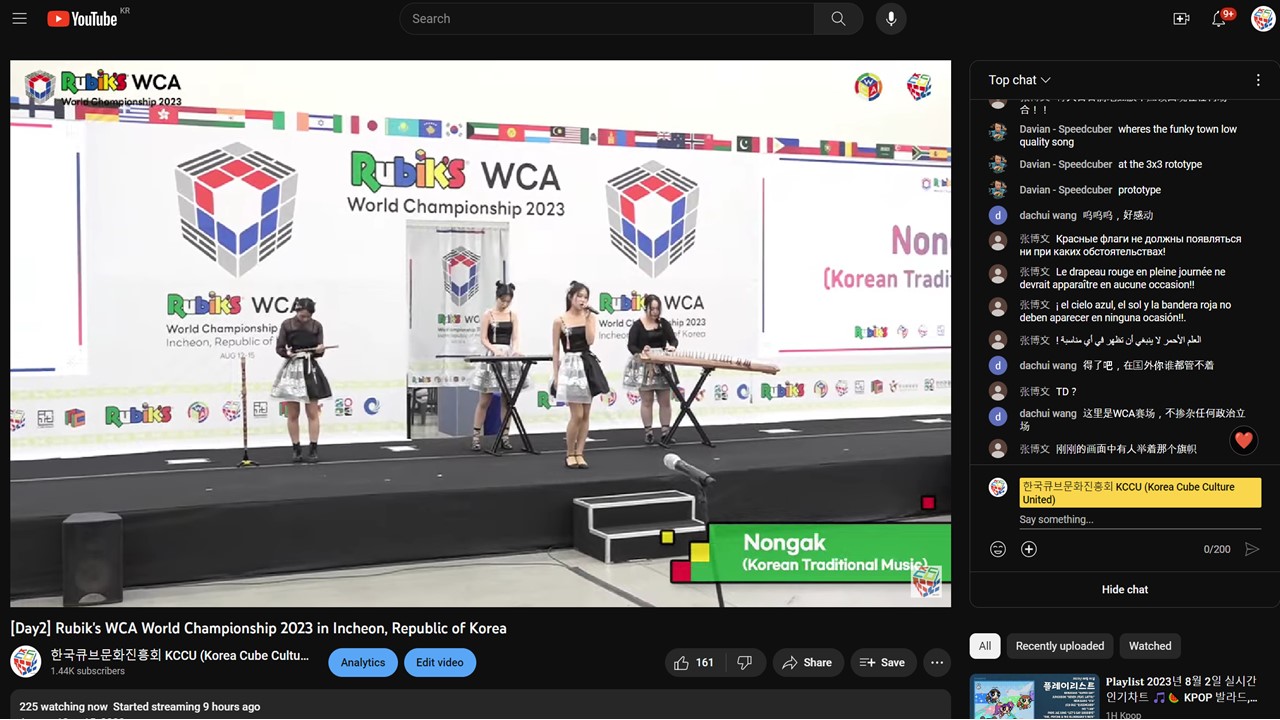1280x720 pixels.
Task: Send a heart reaction in chat
Action: pos(1243,440)
